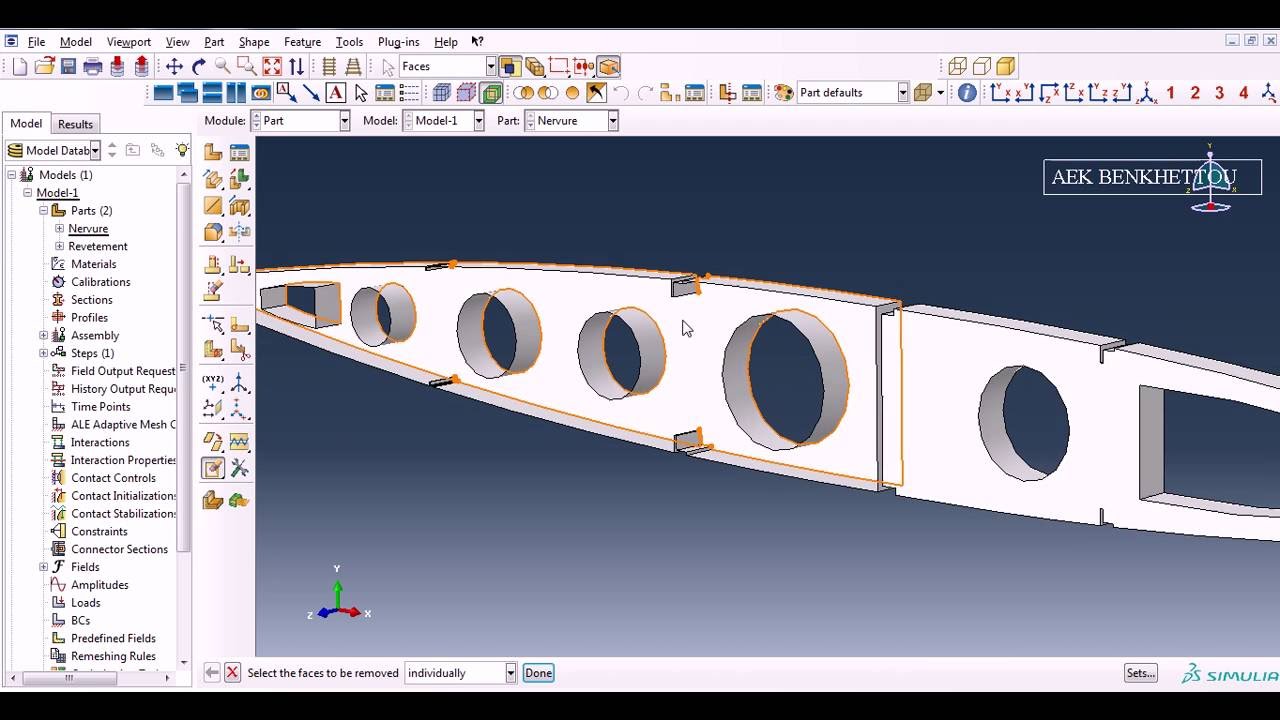The image size is (1280, 720).
Task: Click the Repair tools wrench-and-screwdriver icon
Action: point(240,468)
